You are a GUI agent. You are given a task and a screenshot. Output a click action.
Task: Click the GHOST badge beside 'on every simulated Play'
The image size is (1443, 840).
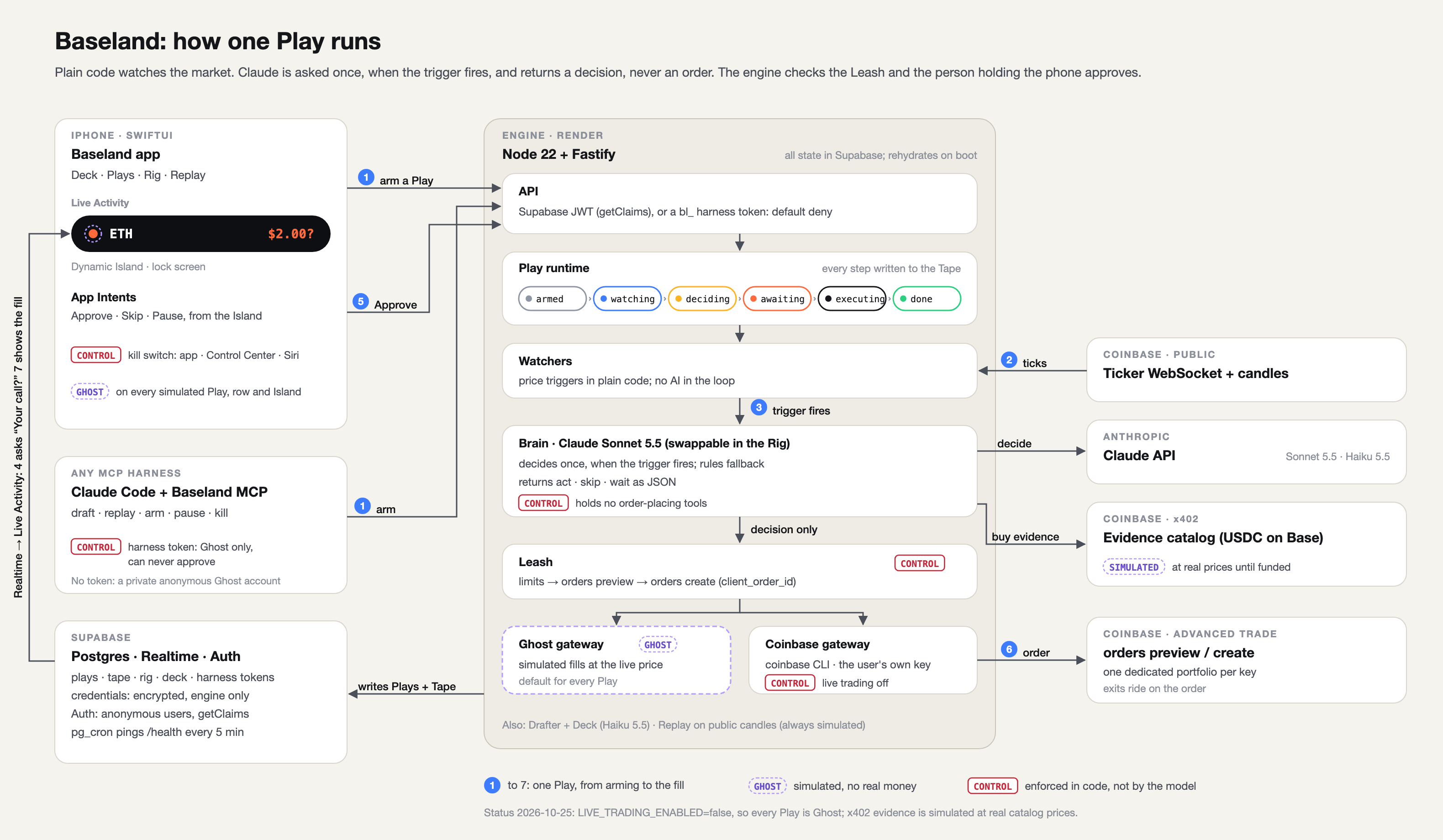click(90, 392)
